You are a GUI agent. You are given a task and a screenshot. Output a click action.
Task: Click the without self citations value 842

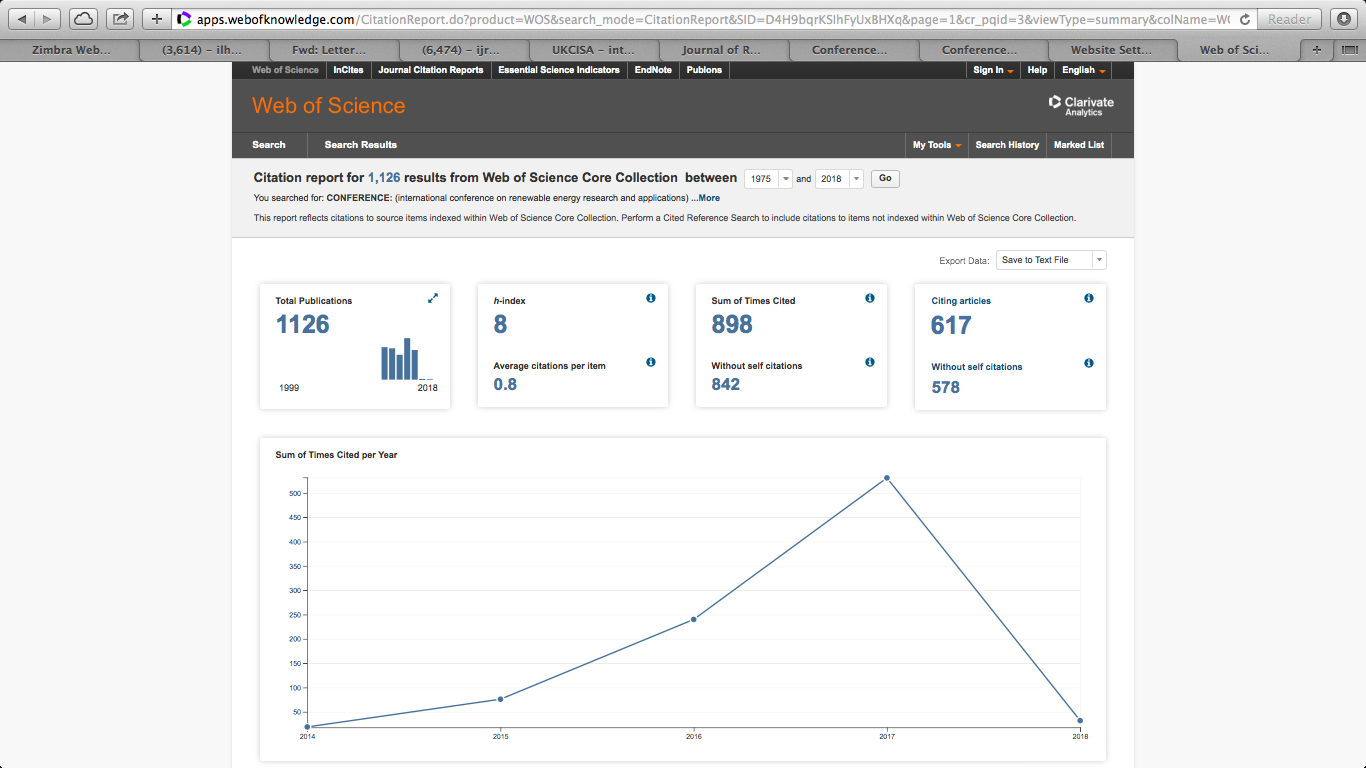point(726,384)
